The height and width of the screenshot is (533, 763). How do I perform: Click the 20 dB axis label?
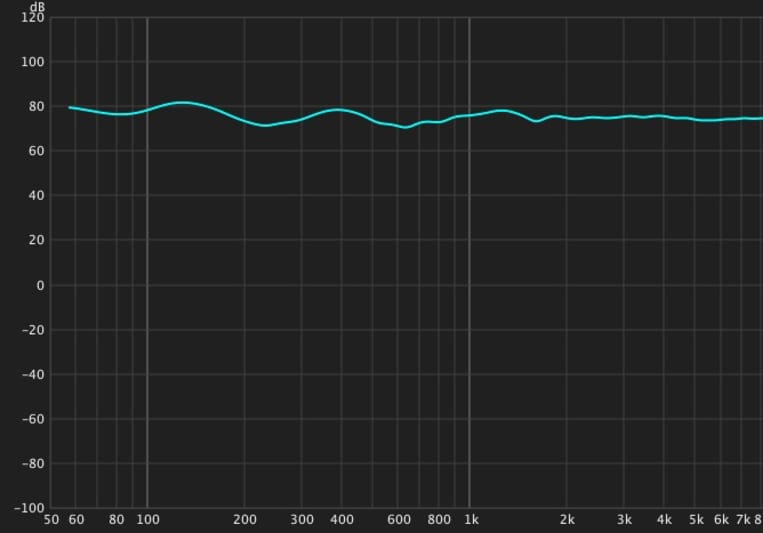point(36,240)
